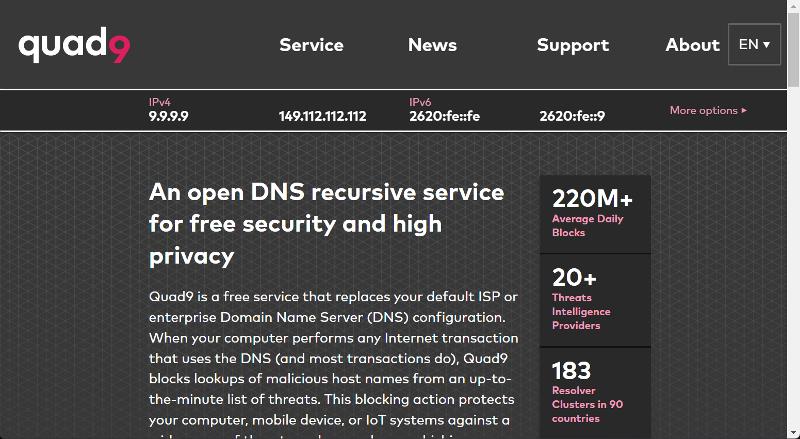Open the Service menu

[x=311, y=45]
